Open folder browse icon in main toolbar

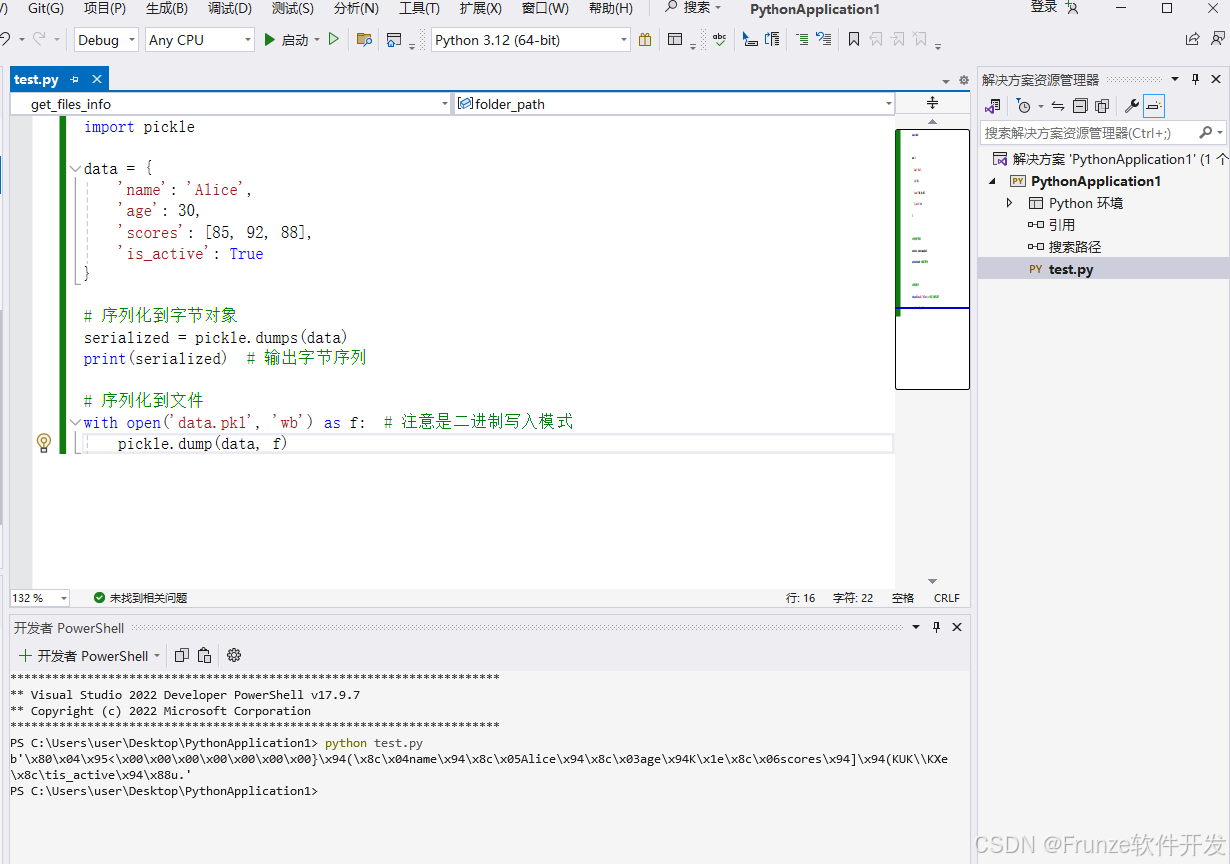click(x=364, y=40)
